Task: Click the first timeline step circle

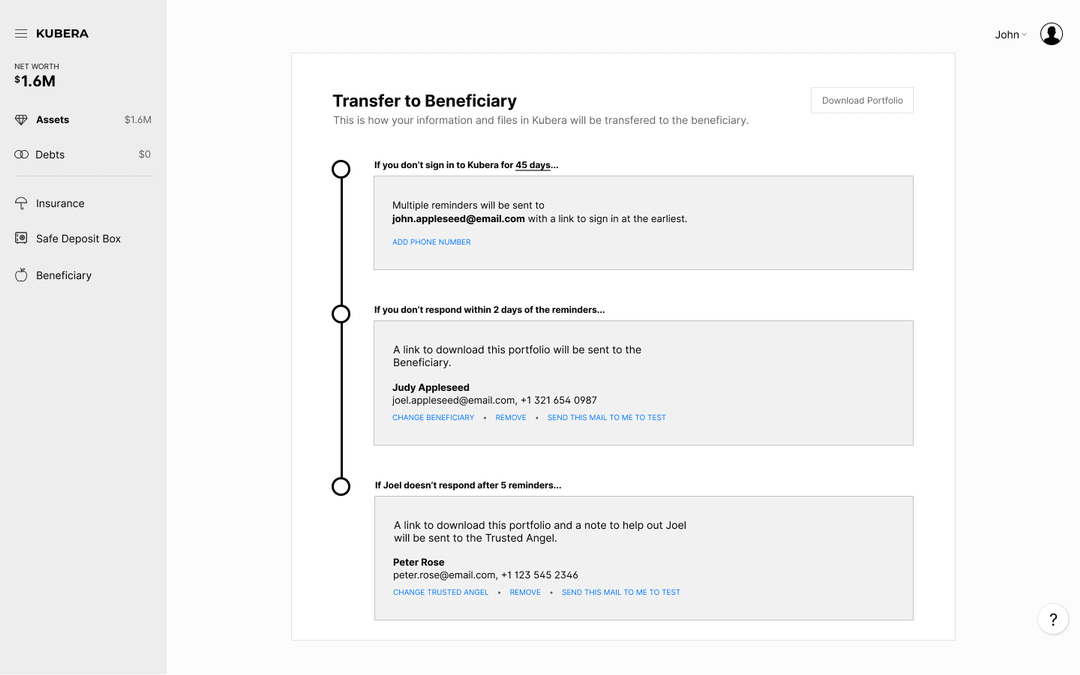Action: pyautogui.click(x=341, y=169)
